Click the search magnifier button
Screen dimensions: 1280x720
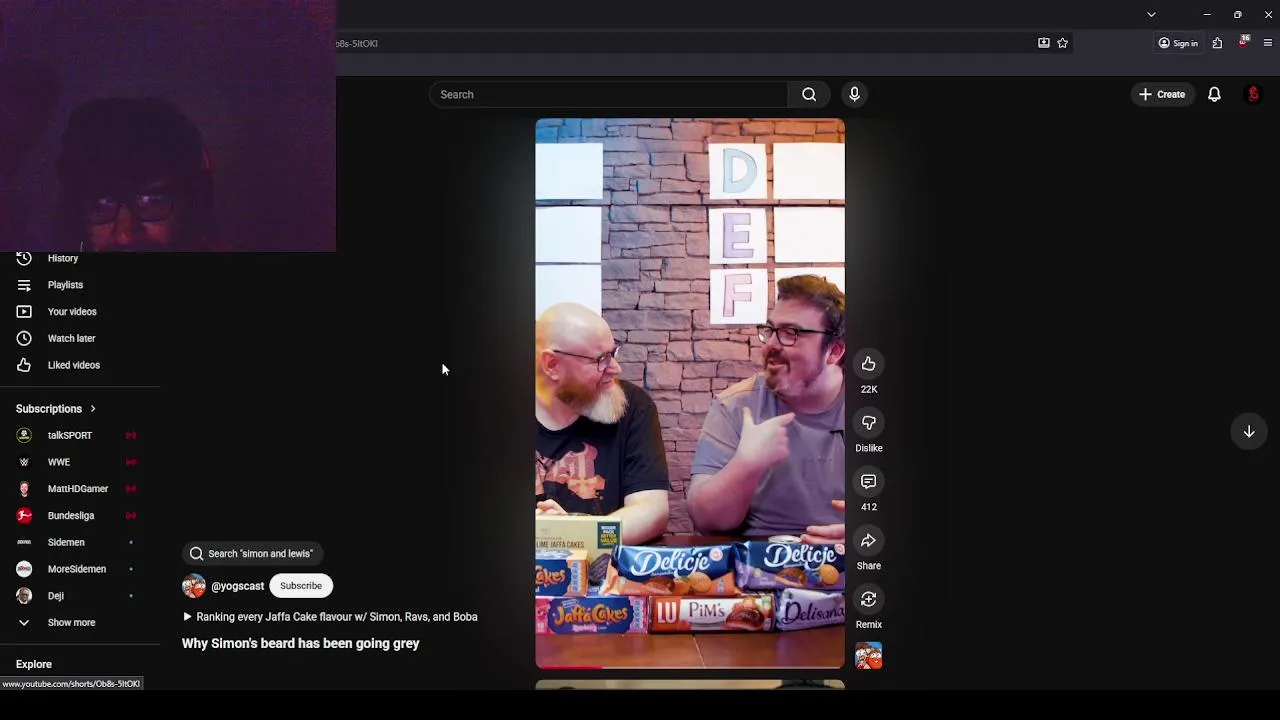(x=809, y=95)
